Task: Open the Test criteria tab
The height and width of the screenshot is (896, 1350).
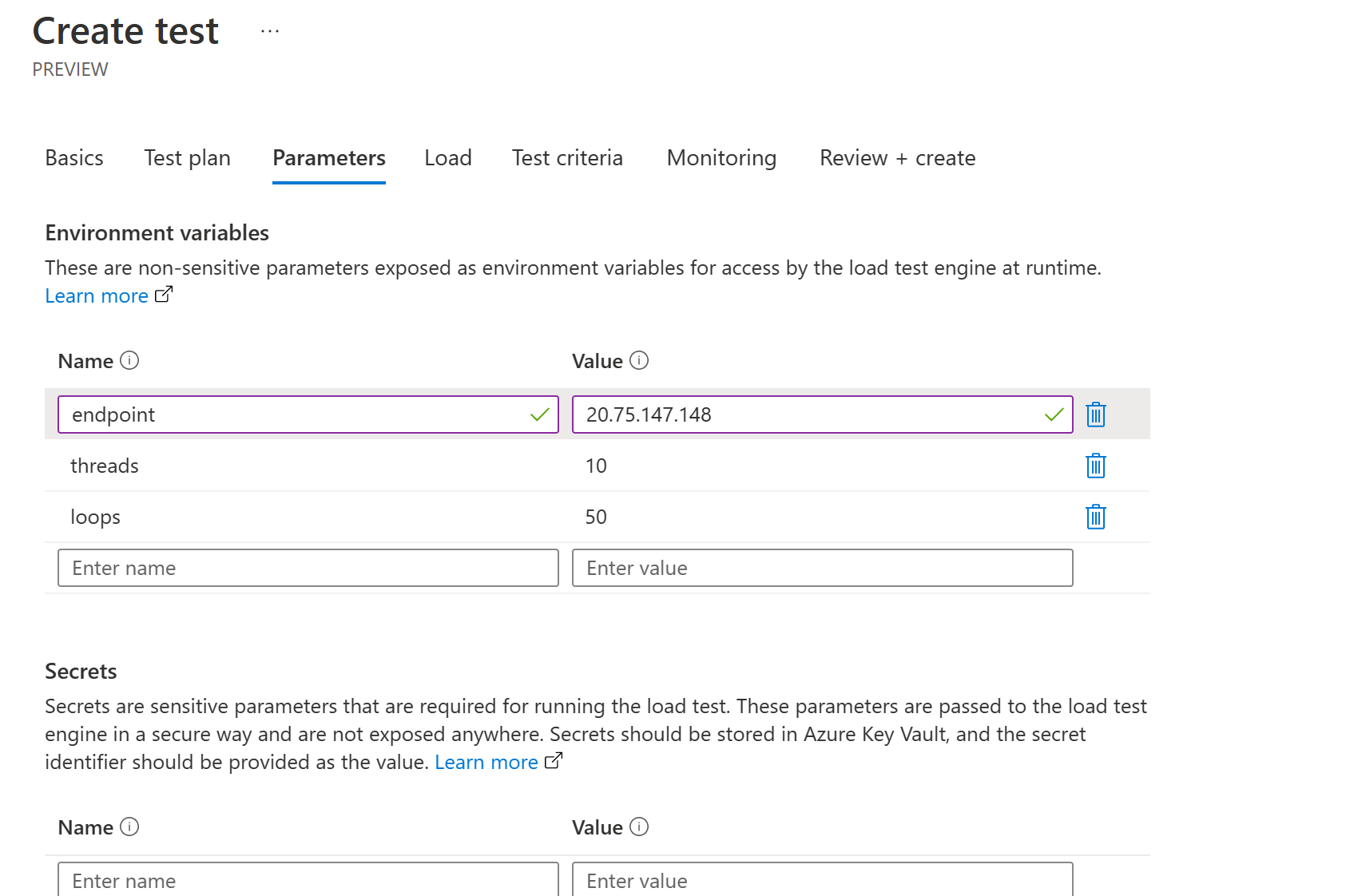Action: 567,158
